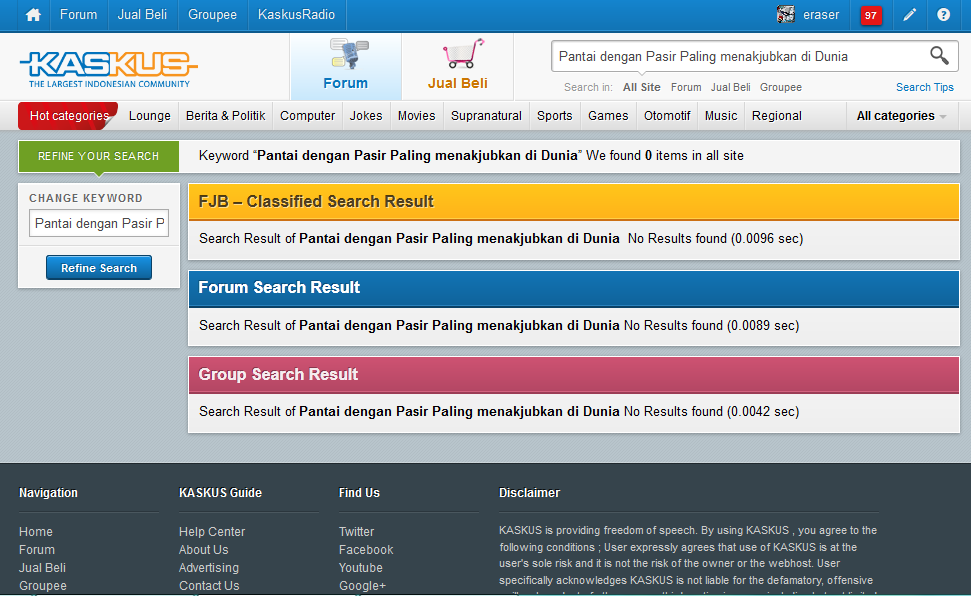Viewport: 971px width, 596px height.
Task: Open Advertising footer link
Action: point(209,568)
